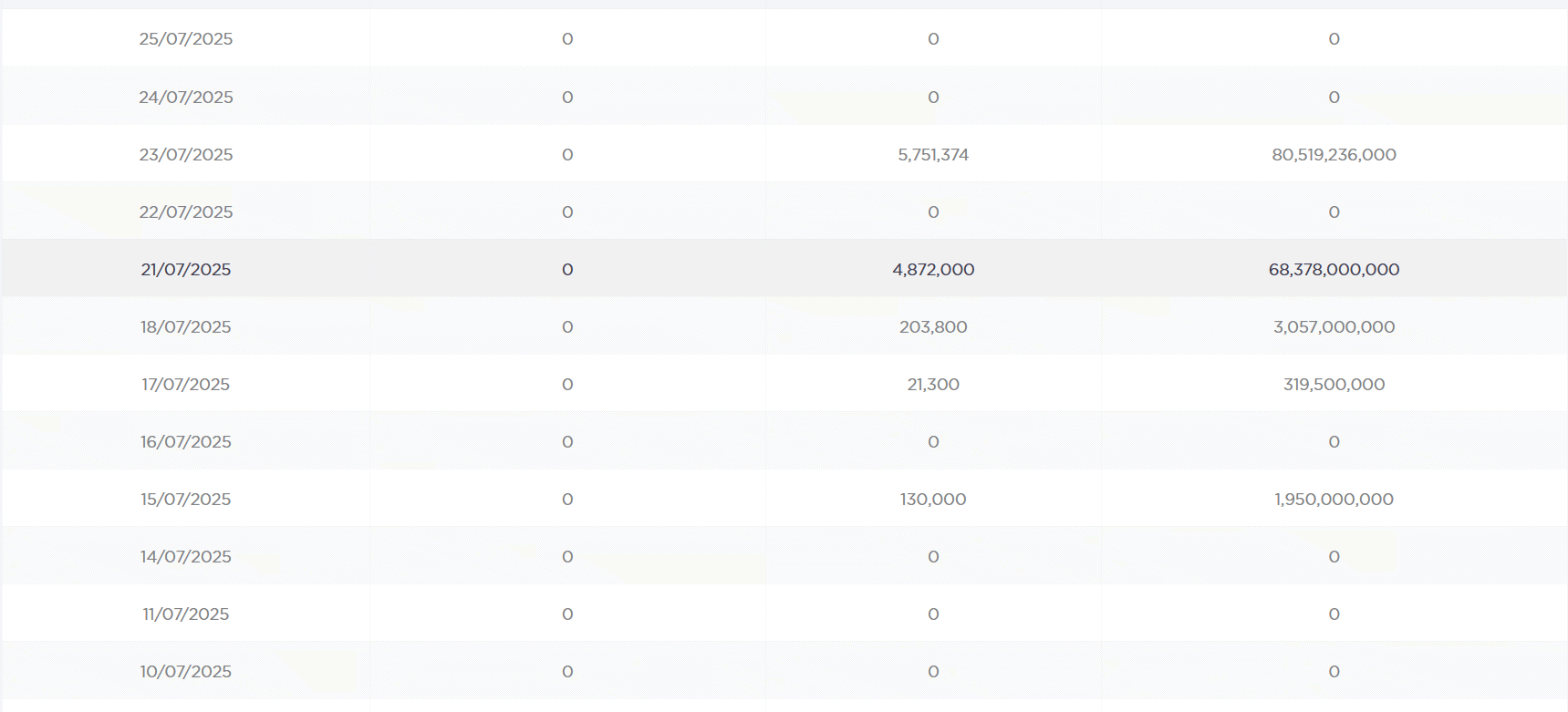1568x712 pixels.
Task: Click the 25/07/2025 date cell
Action: (x=185, y=39)
